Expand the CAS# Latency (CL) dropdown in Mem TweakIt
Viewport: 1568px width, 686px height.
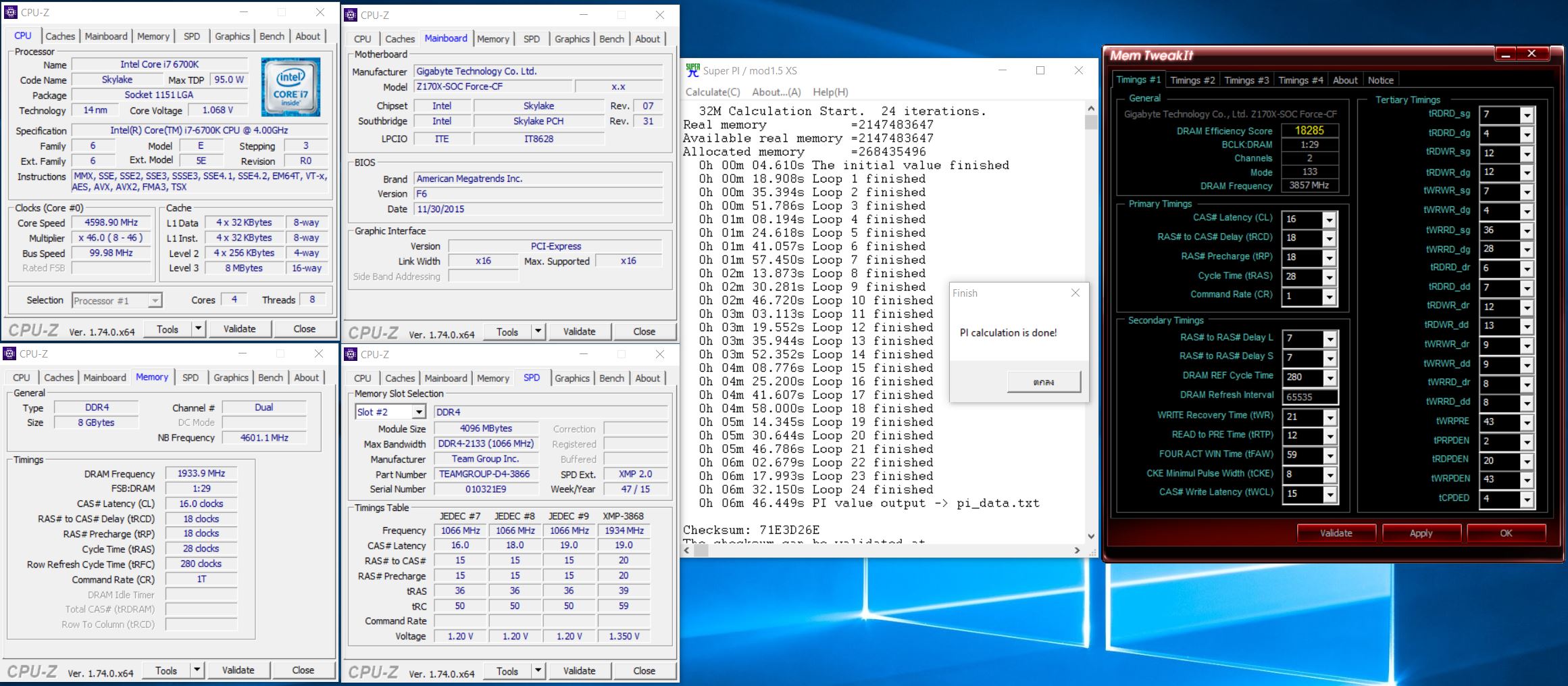(1329, 220)
